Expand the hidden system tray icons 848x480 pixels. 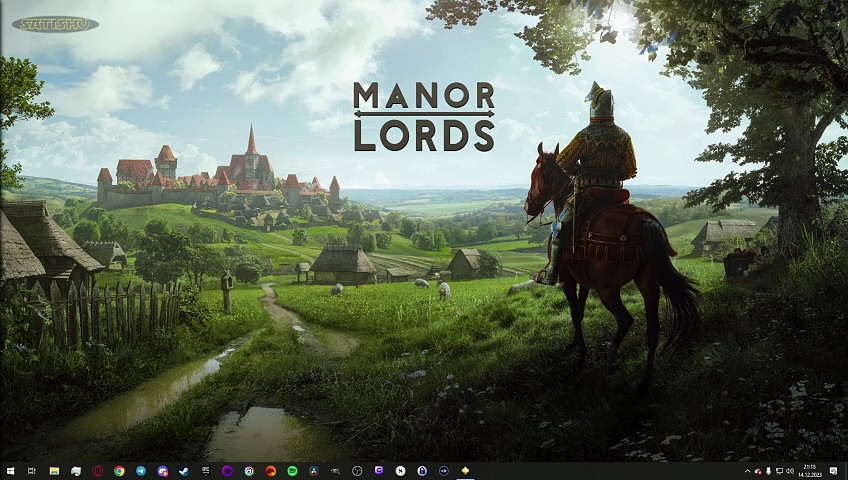pyautogui.click(x=747, y=471)
